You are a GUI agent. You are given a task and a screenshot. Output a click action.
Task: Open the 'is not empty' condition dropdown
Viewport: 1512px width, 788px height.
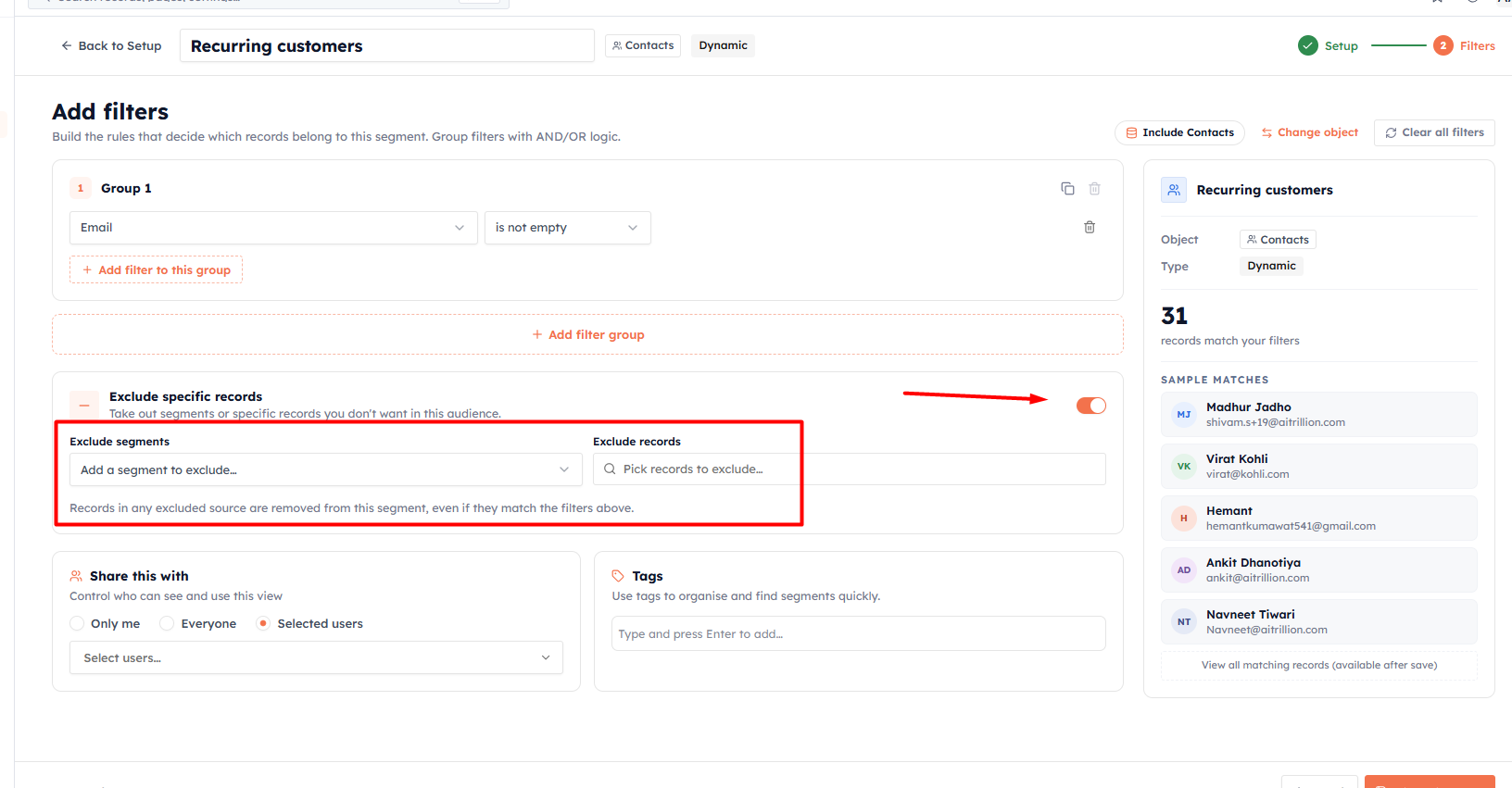point(568,228)
